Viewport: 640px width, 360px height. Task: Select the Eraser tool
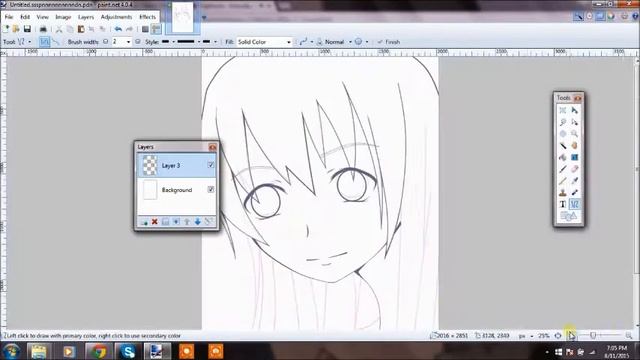pyautogui.click(x=574, y=169)
